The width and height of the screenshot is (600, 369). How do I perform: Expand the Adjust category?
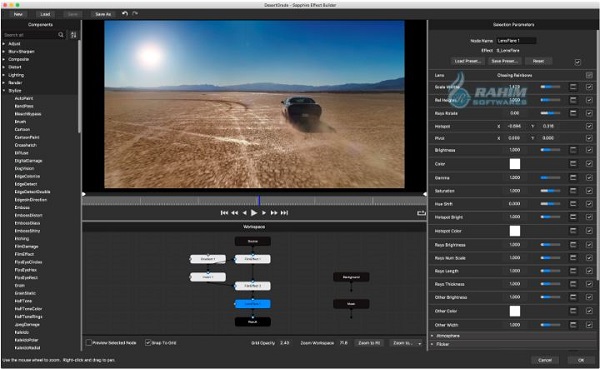[x=4, y=44]
